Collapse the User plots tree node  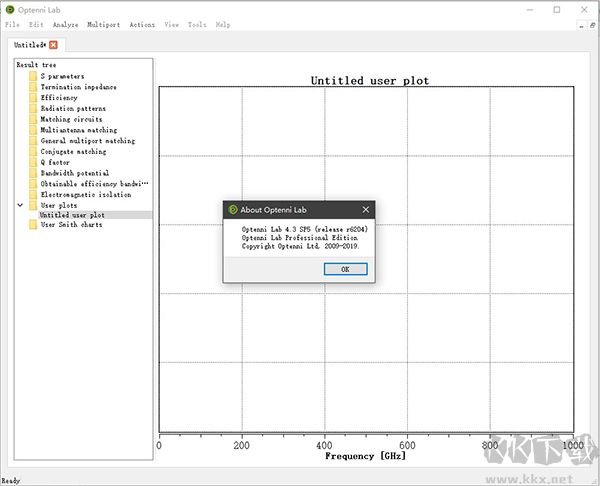20,206
